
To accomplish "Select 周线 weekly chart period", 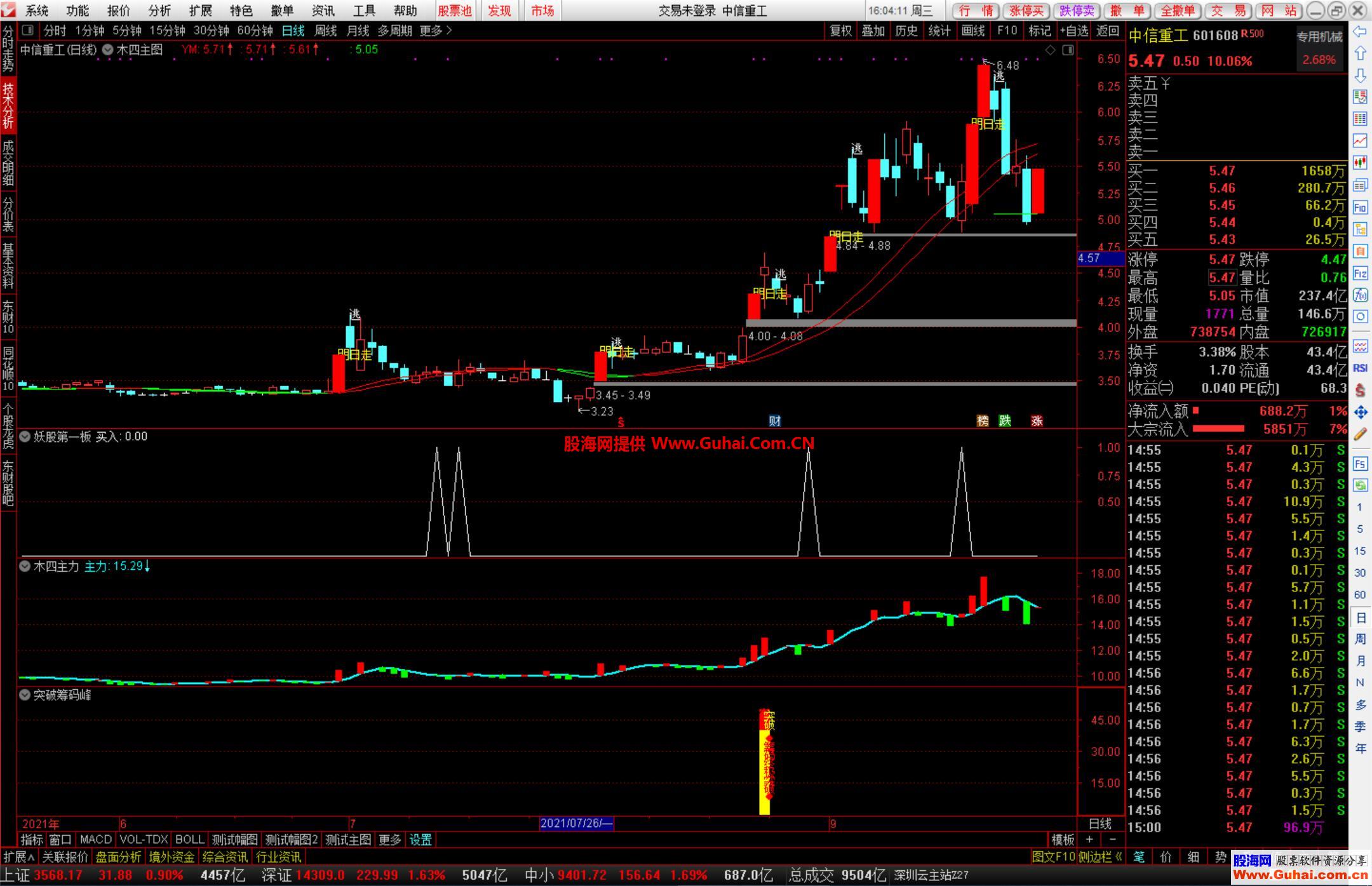I will pyautogui.click(x=326, y=30).
